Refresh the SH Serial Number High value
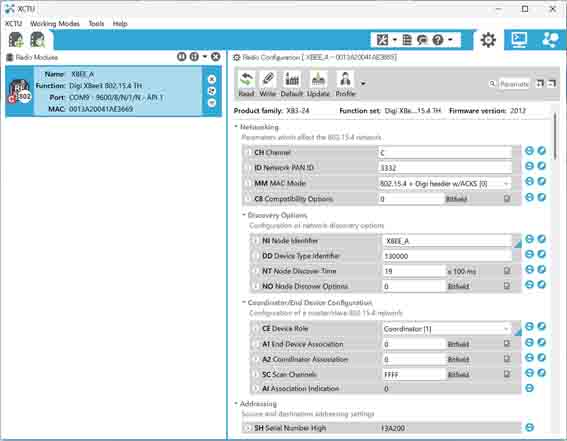The height and width of the screenshot is (441, 567). pos(529,427)
